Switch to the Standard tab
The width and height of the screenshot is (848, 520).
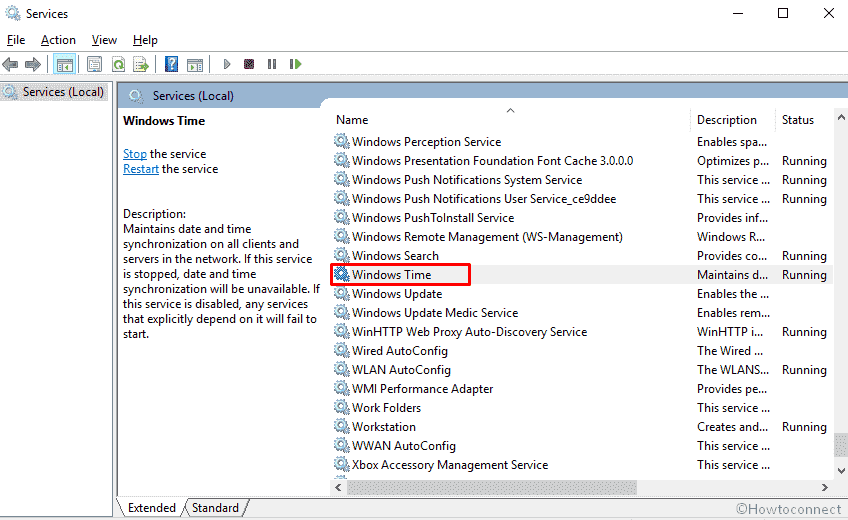pyautogui.click(x=215, y=508)
